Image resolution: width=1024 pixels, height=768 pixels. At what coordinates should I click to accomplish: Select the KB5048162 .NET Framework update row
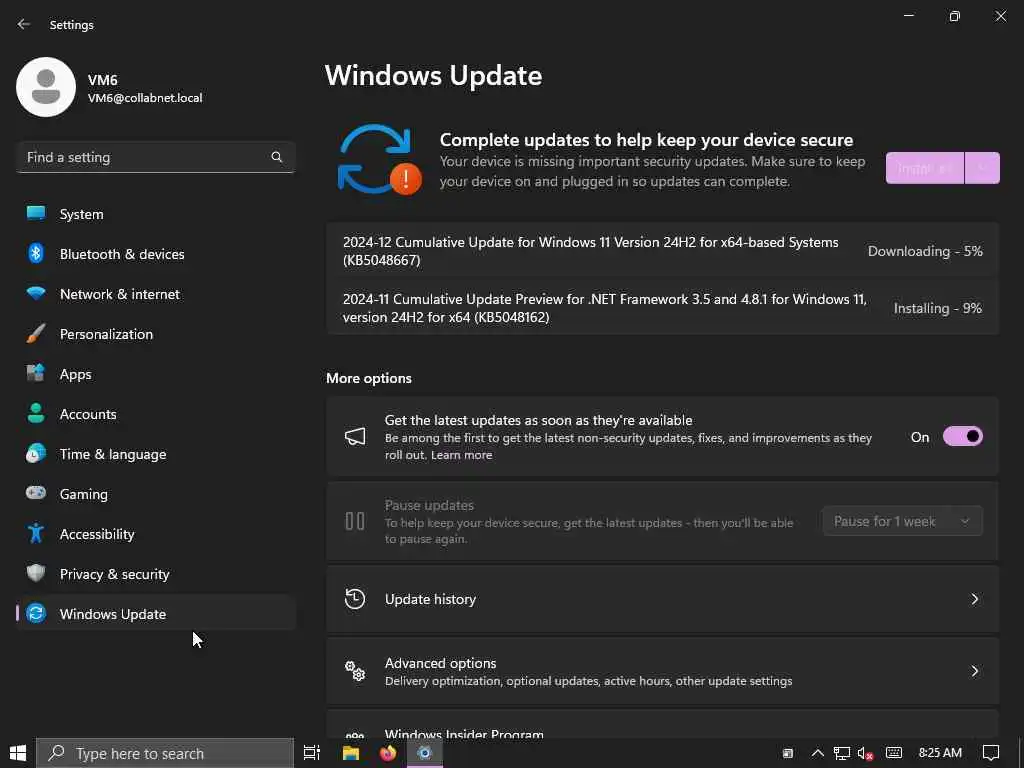[662, 308]
